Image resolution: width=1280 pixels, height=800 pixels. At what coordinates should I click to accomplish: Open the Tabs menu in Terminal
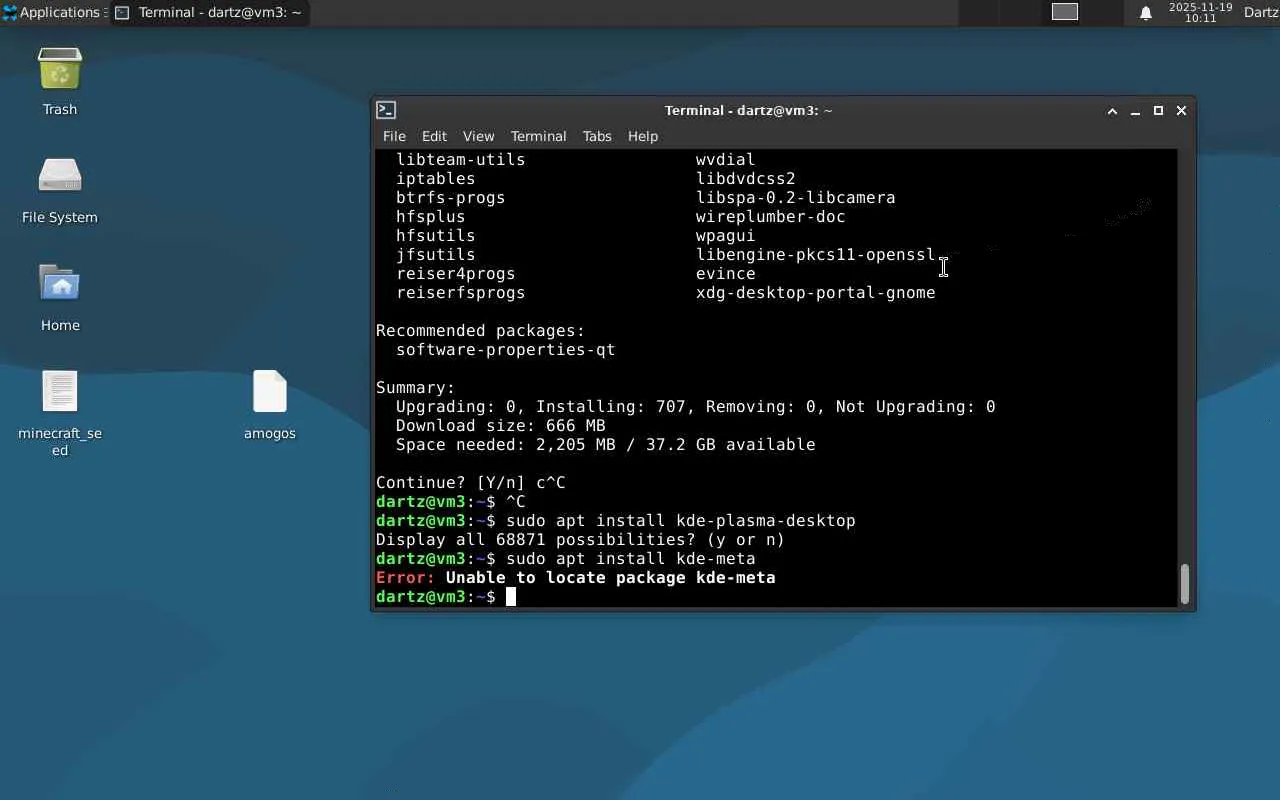597,136
